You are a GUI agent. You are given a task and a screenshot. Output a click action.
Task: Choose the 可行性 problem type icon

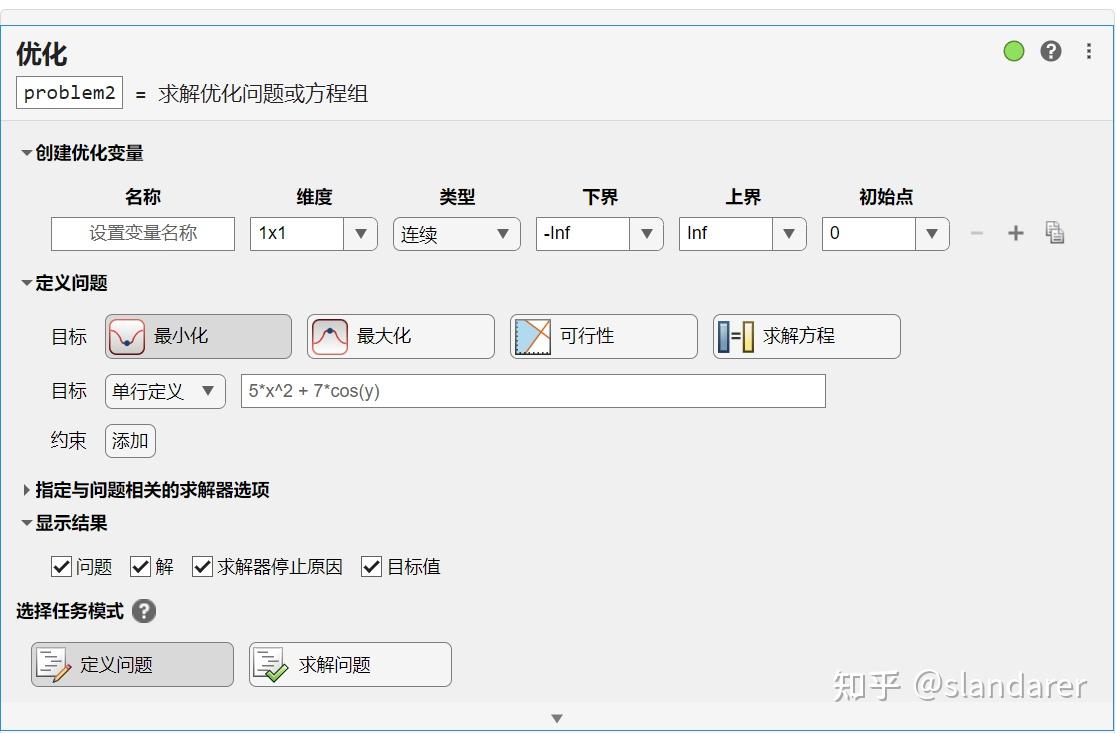603,336
